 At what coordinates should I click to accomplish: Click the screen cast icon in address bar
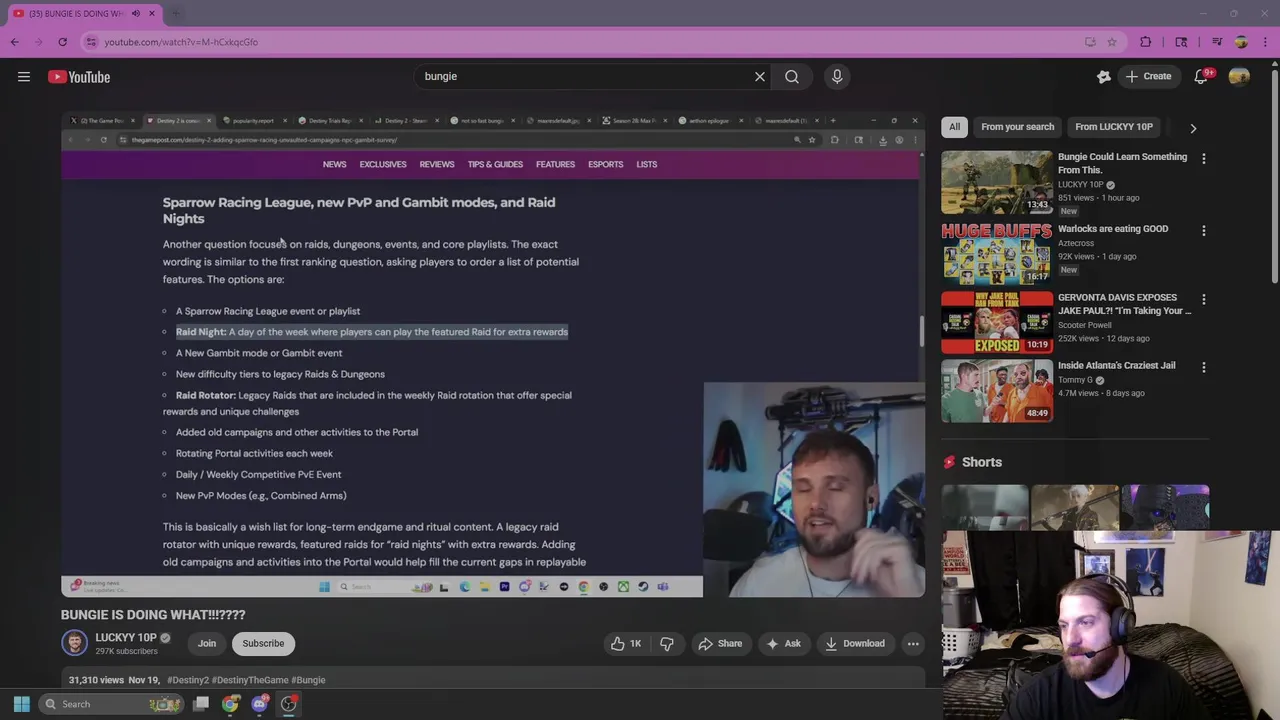point(1090,42)
